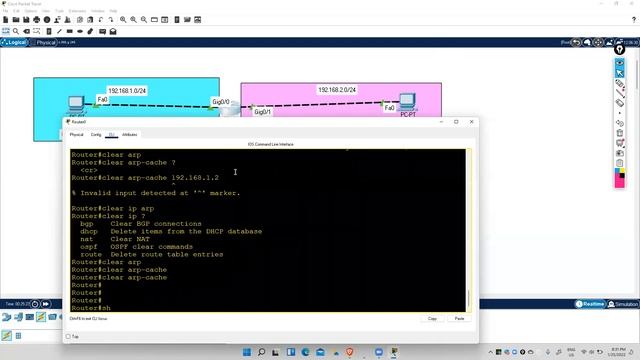Click the Task View icon in taskbar
640x360 pixels.
pos(276,352)
